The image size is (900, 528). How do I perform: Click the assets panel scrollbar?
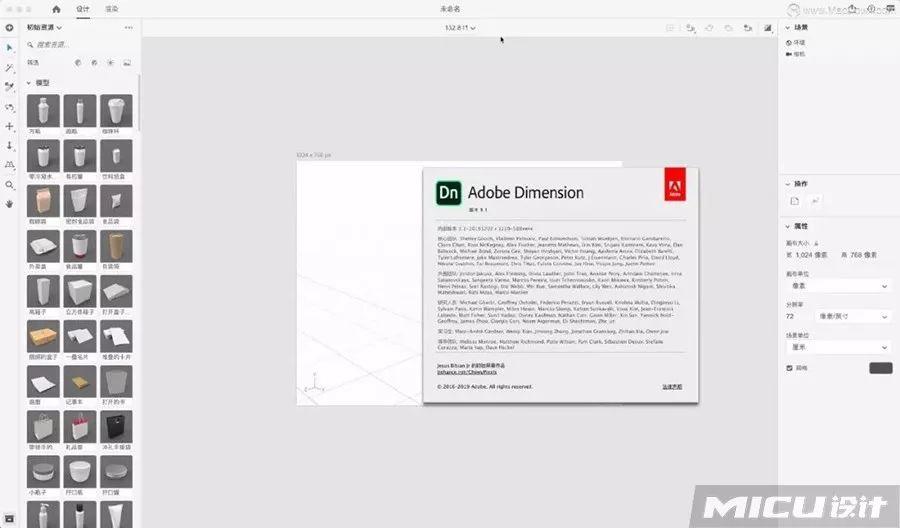click(139, 102)
